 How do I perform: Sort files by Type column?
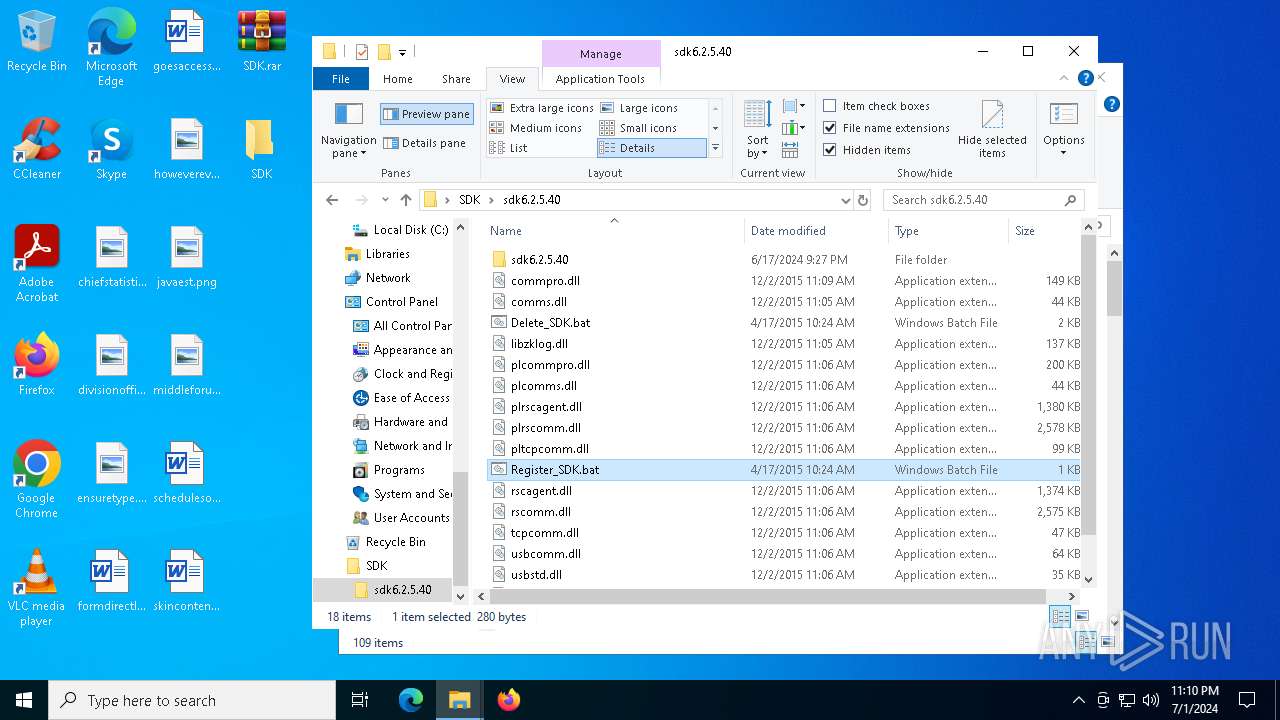coord(948,231)
